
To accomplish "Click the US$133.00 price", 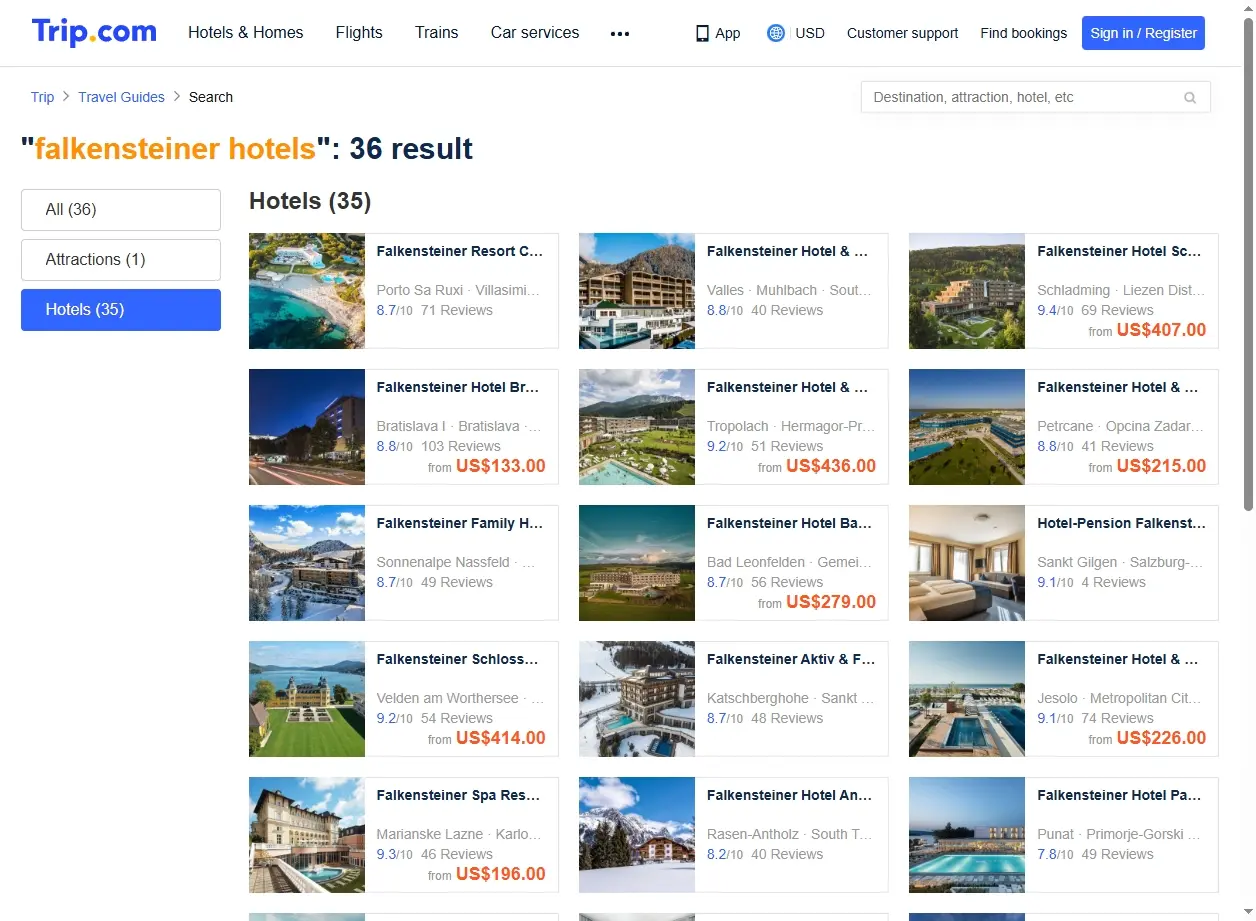I will click(501, 466).
